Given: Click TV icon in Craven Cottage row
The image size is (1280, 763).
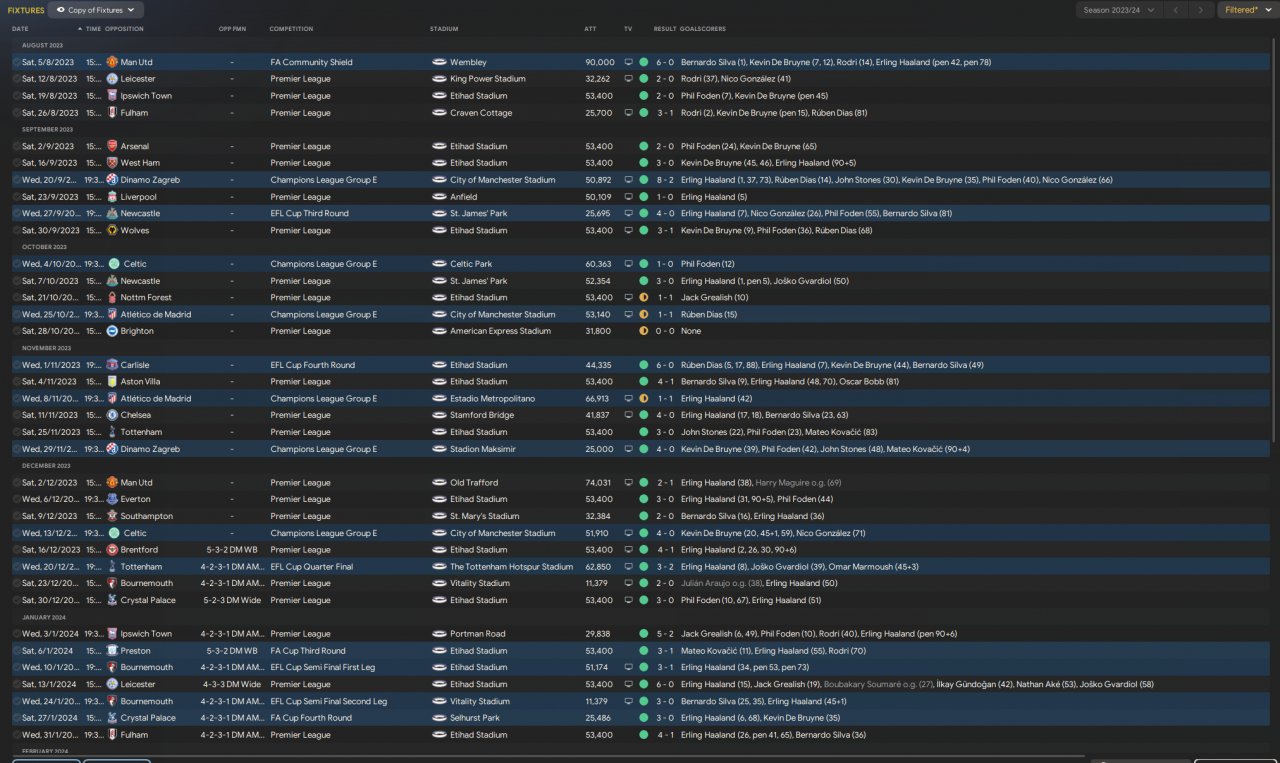Looking at the screenshot, I should click(629, 113).
